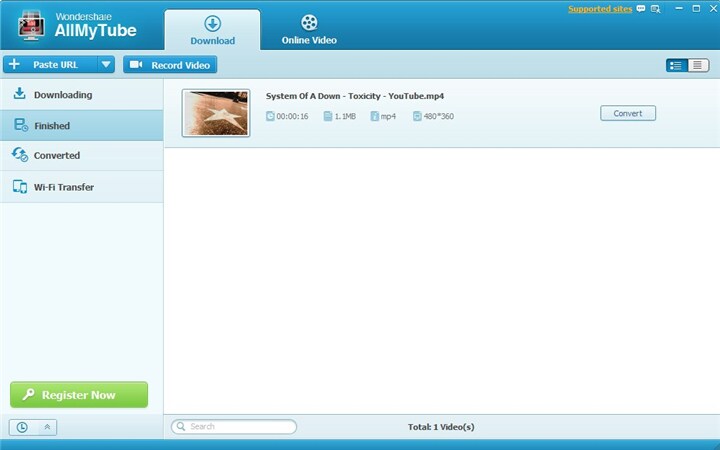This screenshot has height=450, width=720.
Task: Click the Finished sidebar icon
Action: (x=21, y=124)
